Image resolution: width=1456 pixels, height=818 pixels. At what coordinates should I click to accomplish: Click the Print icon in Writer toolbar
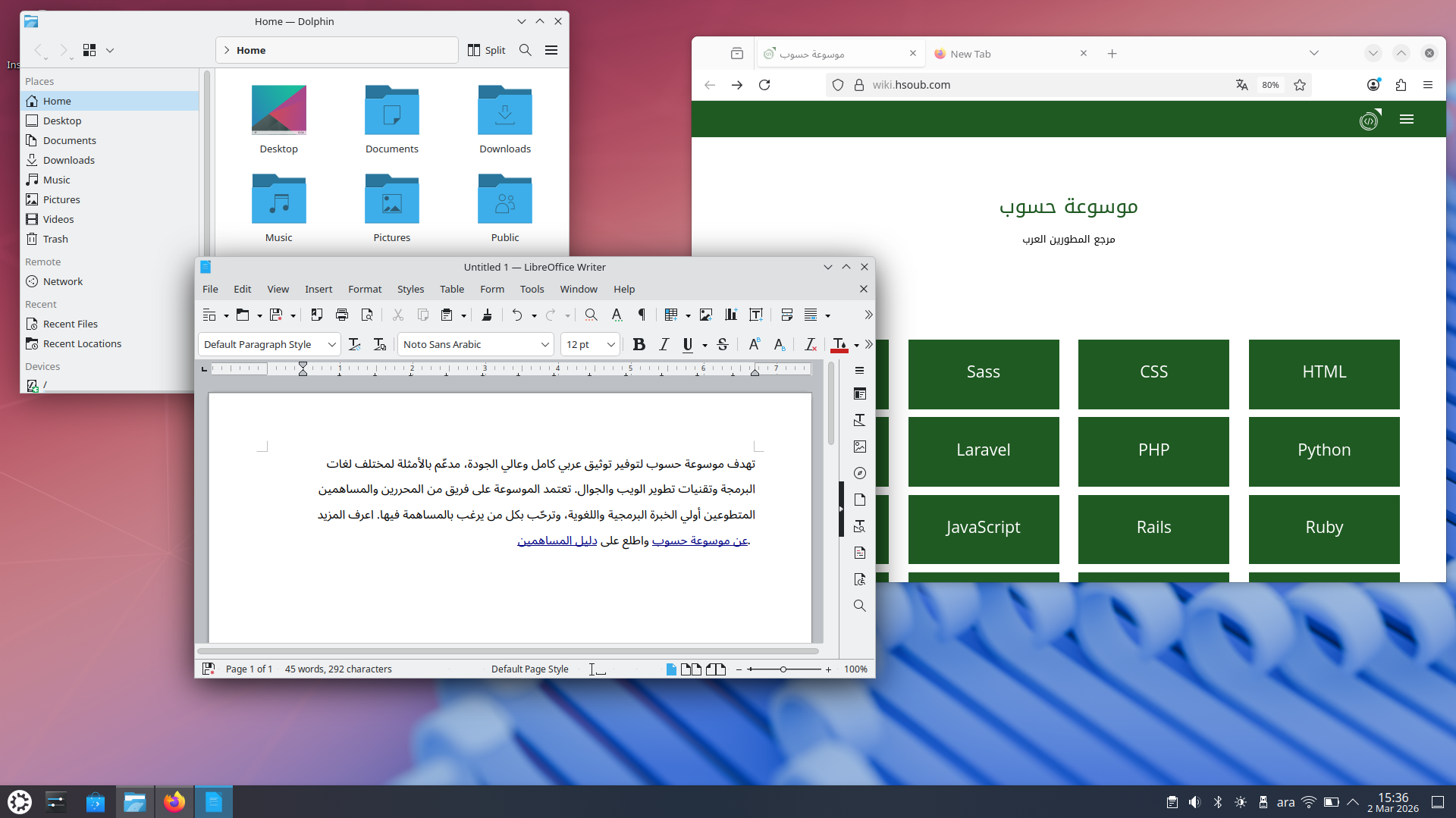coord(342,315)
